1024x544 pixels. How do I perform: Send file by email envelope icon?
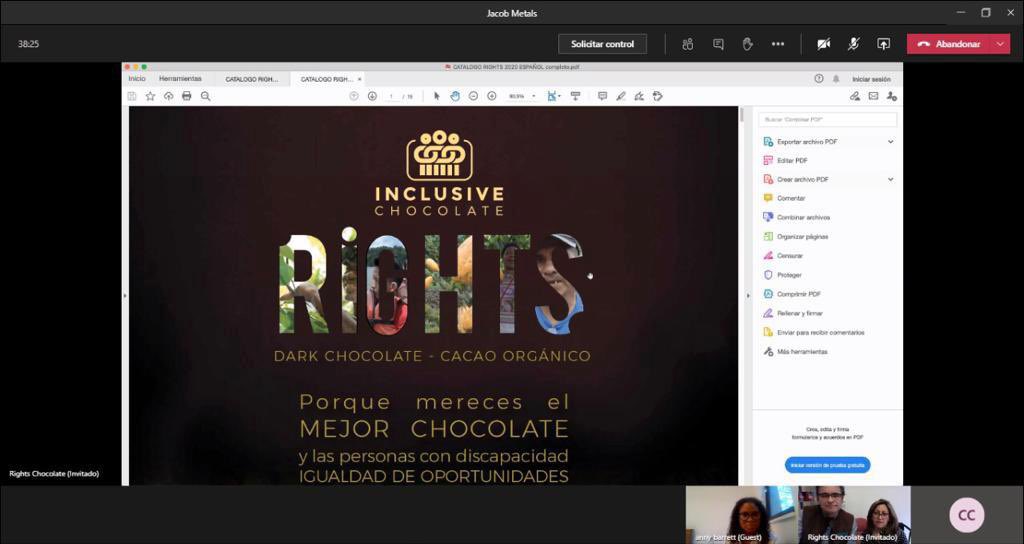click(873, 96)
